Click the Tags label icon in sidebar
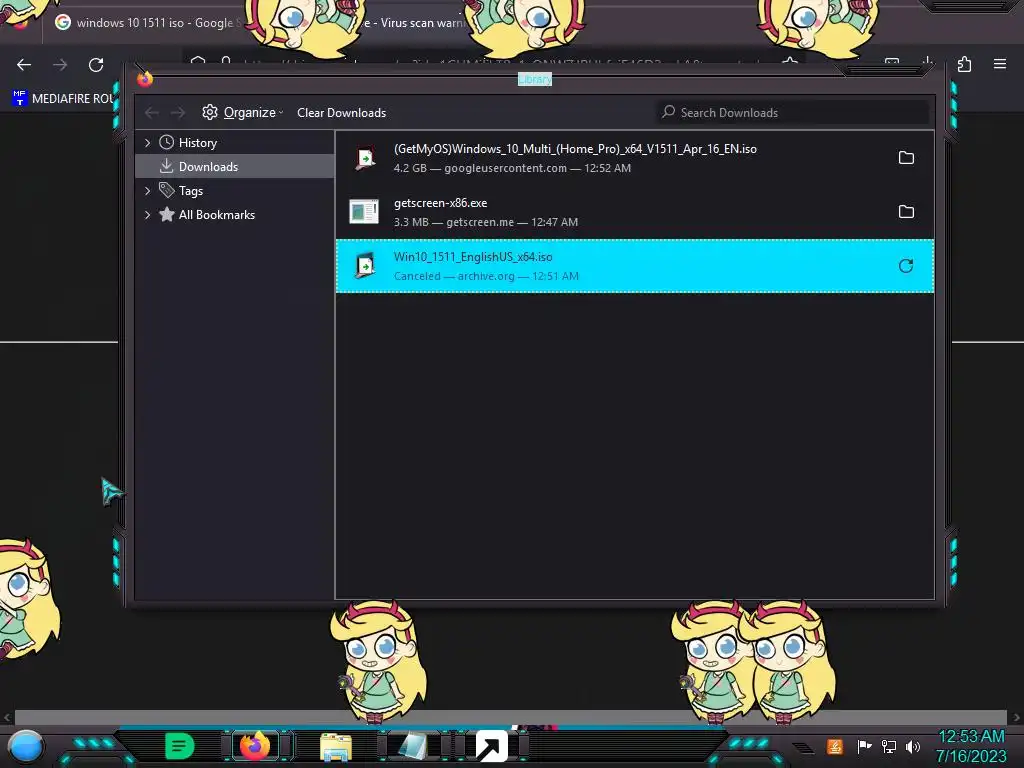This screenshot has width=1024, height=768. 167,190
